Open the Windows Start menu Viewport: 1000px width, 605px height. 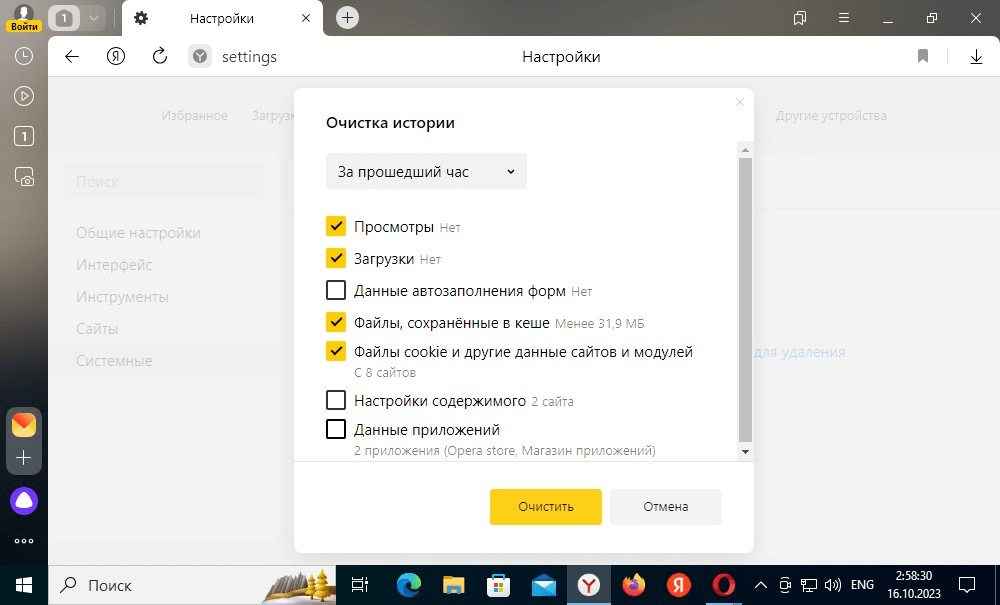[x=24, y=585]
